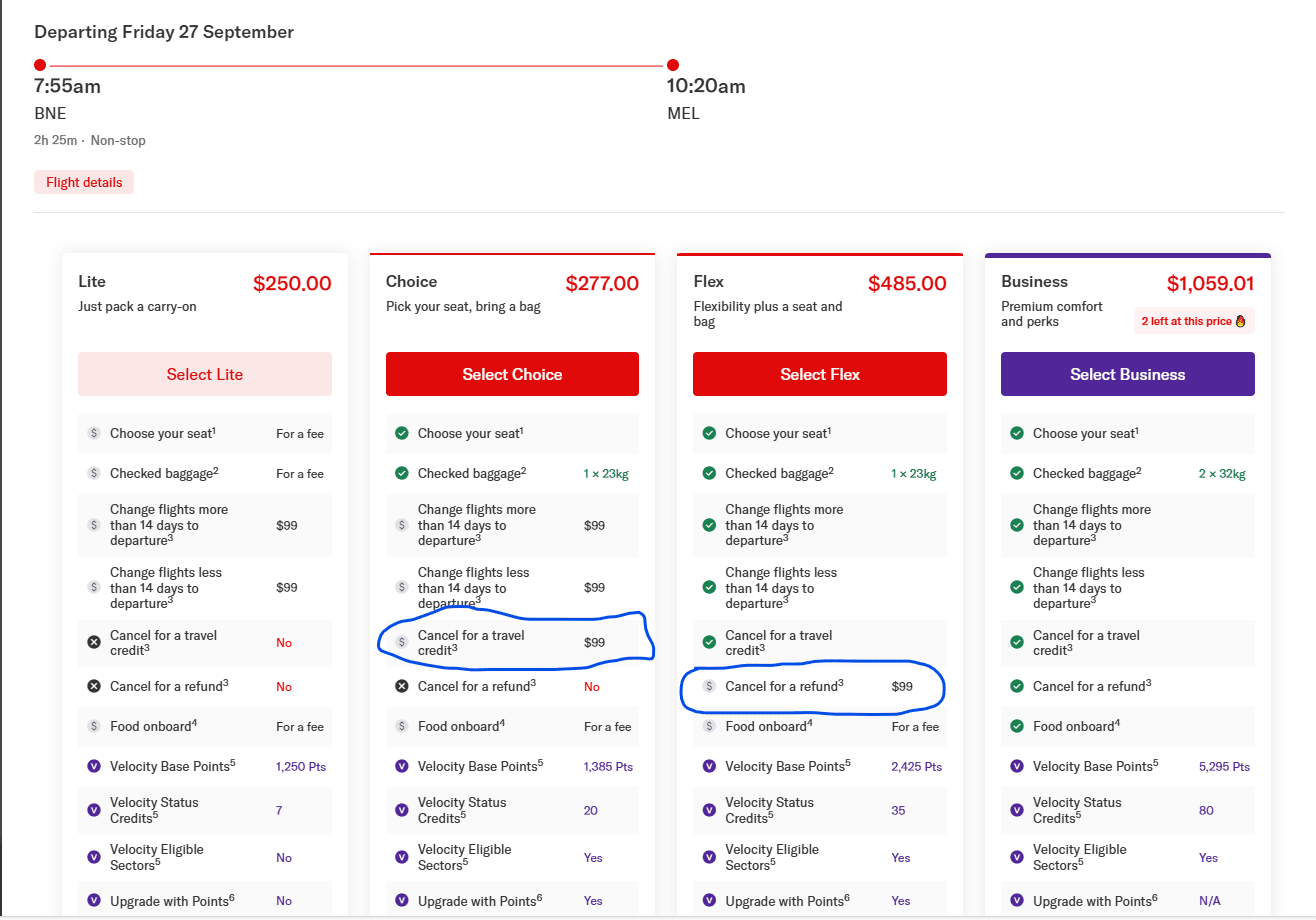Image resolution: width=1316 pixels, height=920 pixels.
Task: Click the Lite fare price $250.00
Action: coord(292,283)
